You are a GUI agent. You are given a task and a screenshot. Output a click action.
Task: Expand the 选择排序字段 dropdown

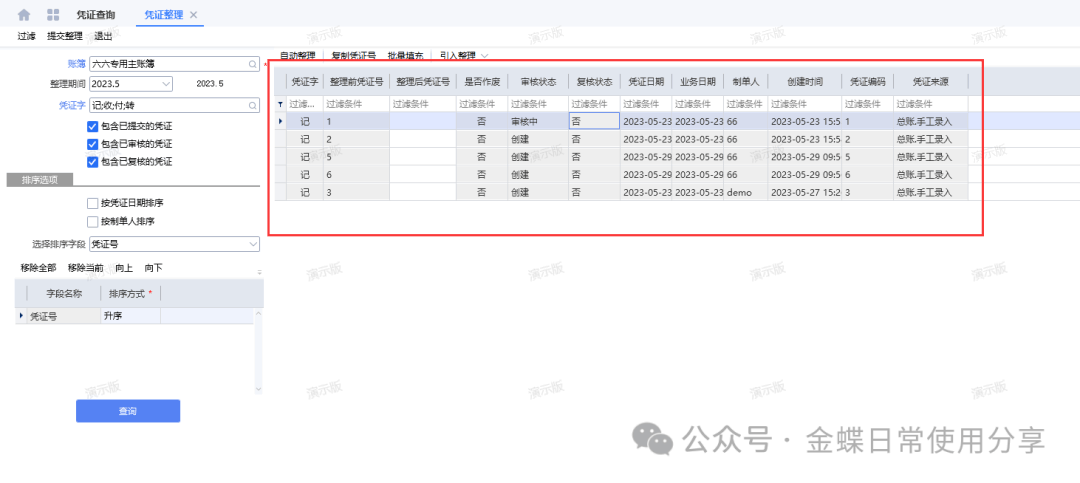pyautogui.click(x=252, y=243)
